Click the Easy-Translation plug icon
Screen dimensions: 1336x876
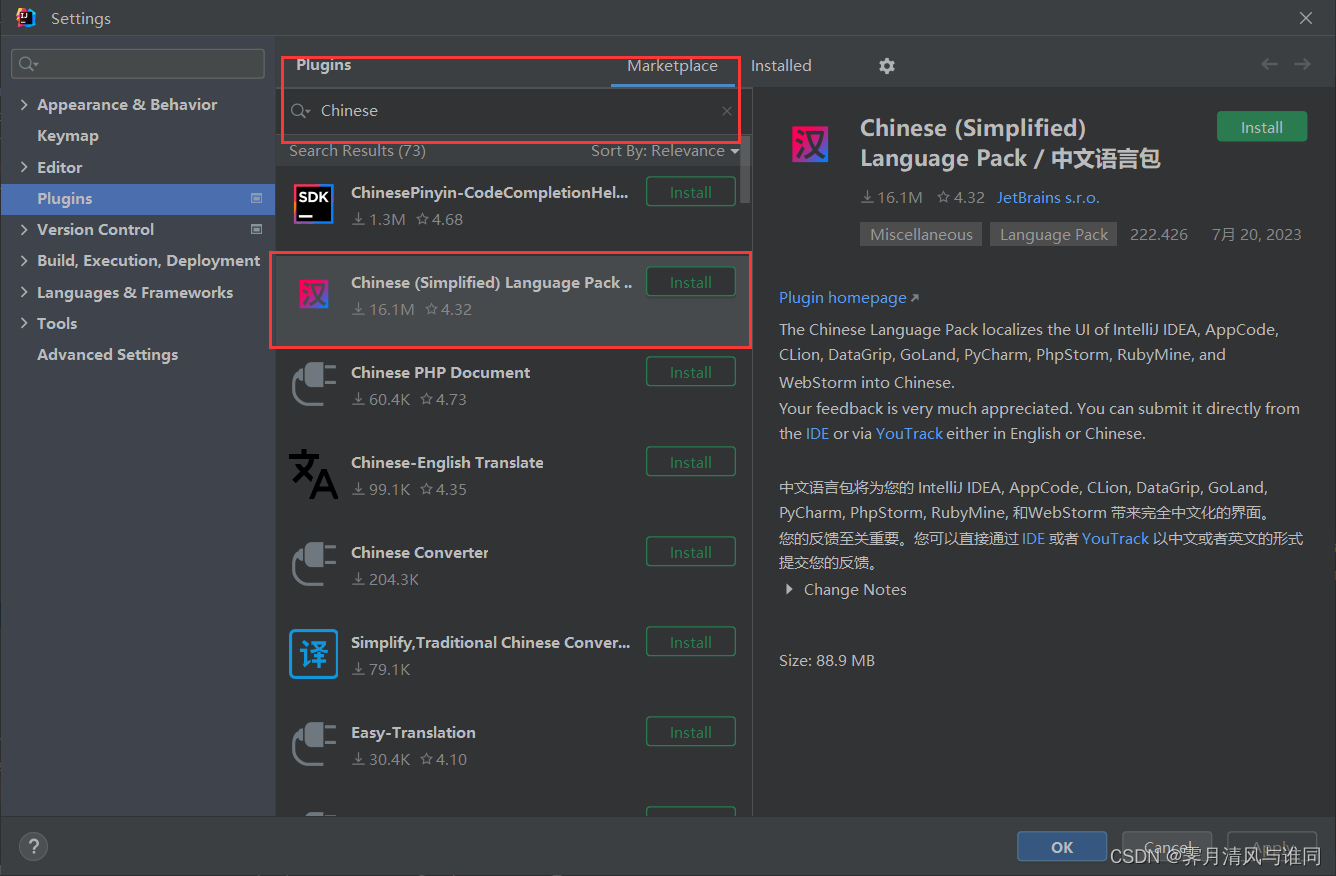click(x=314, y=744)
